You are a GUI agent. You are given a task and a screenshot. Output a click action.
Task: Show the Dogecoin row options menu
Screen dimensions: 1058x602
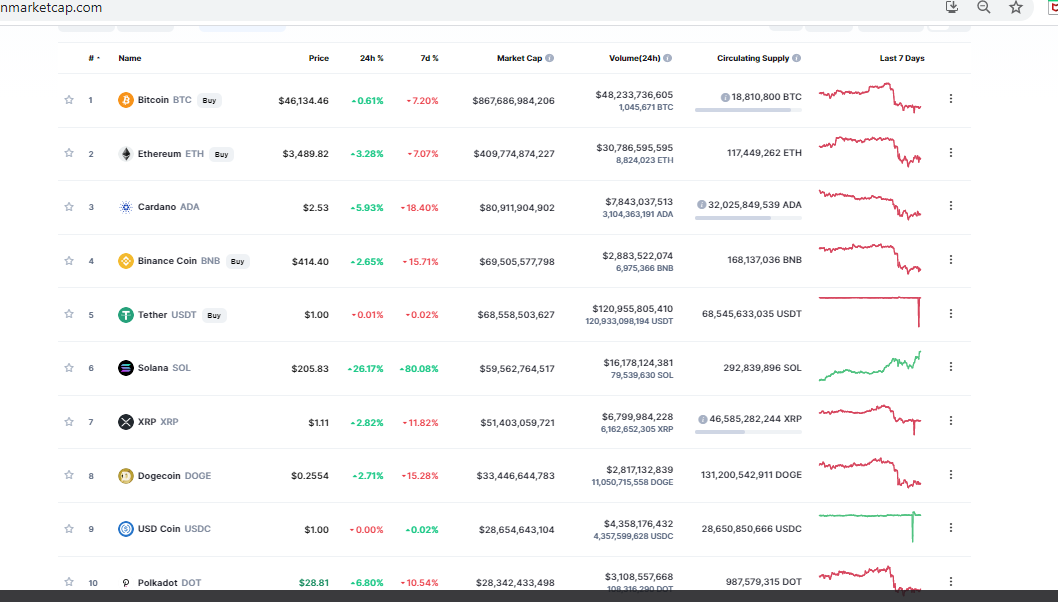(951, 474)
